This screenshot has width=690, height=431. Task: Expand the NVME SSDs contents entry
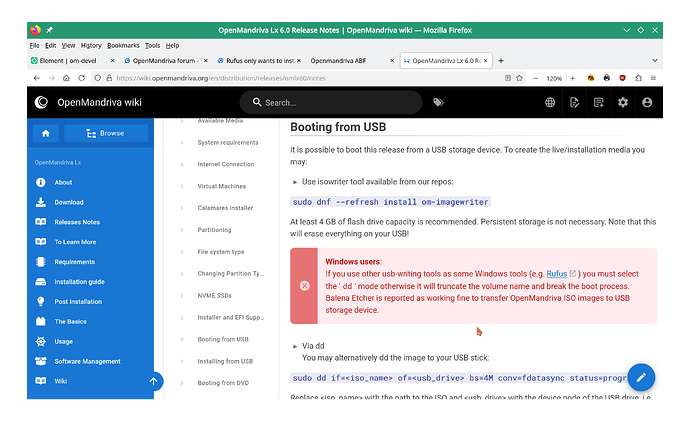(x=182, y=295)
